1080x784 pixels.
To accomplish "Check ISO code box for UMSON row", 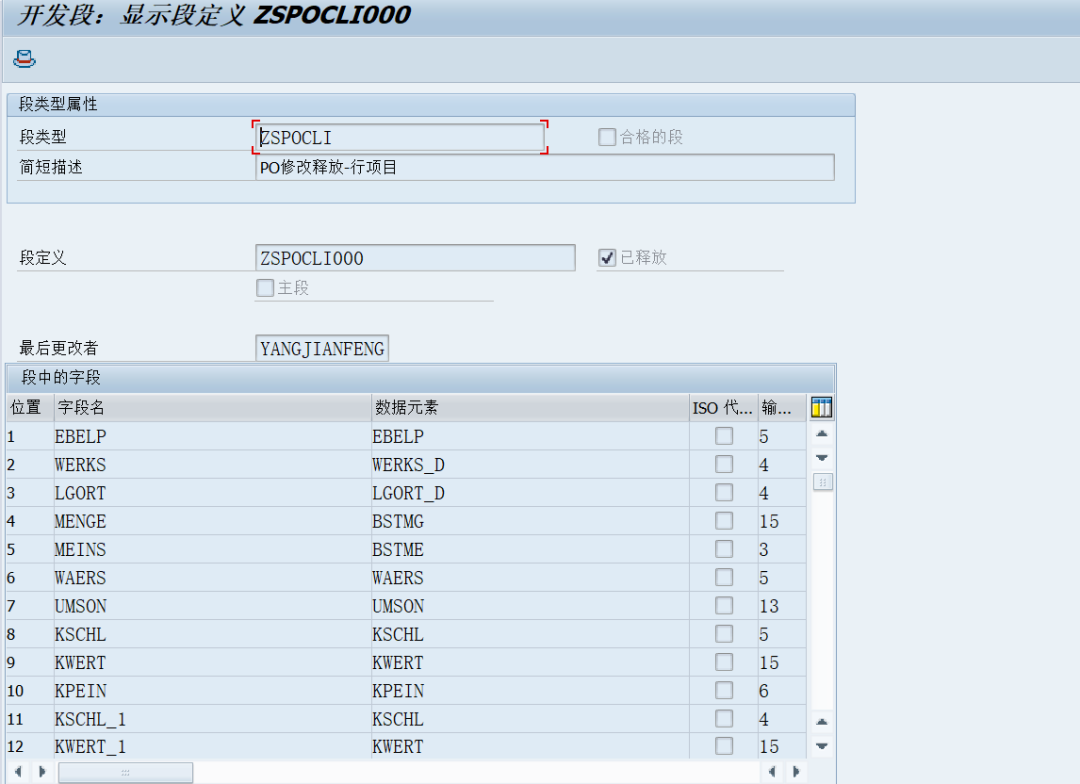I will click(x=724, y=606).
